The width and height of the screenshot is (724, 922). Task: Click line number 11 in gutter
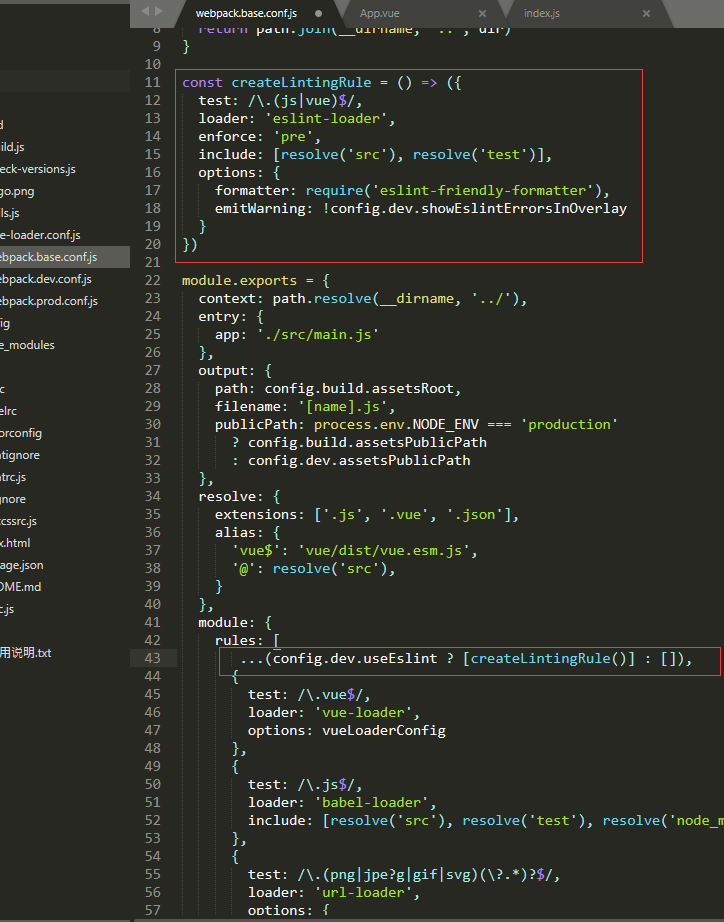point(152,82)
